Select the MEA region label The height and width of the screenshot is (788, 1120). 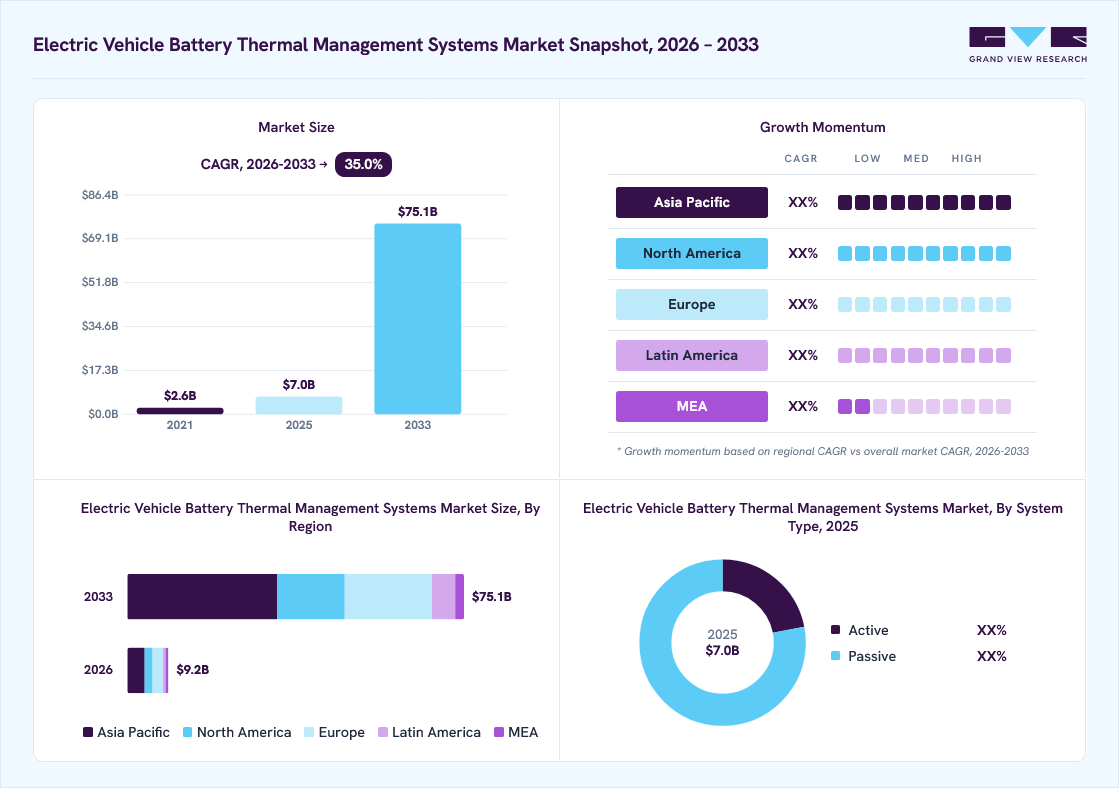[x=691, y=407]
